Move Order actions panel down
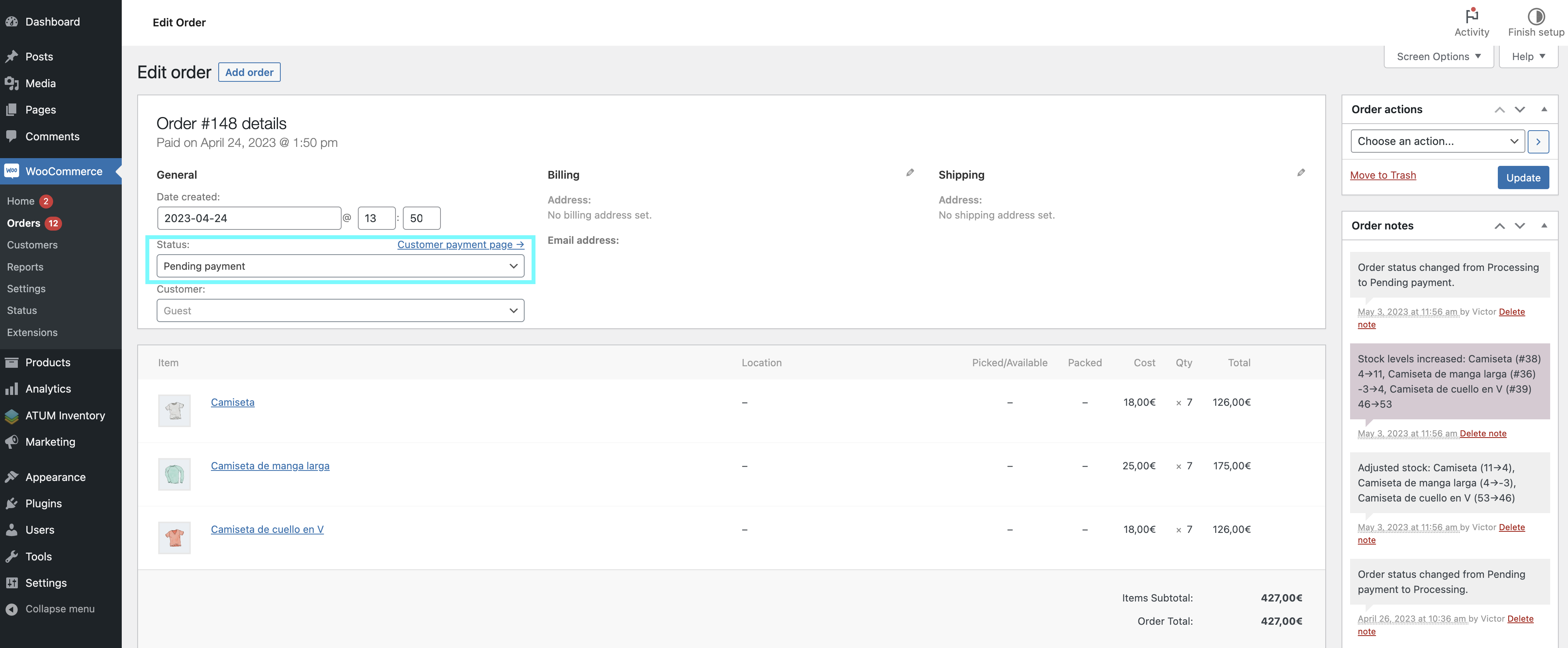 pos(1520,110)
